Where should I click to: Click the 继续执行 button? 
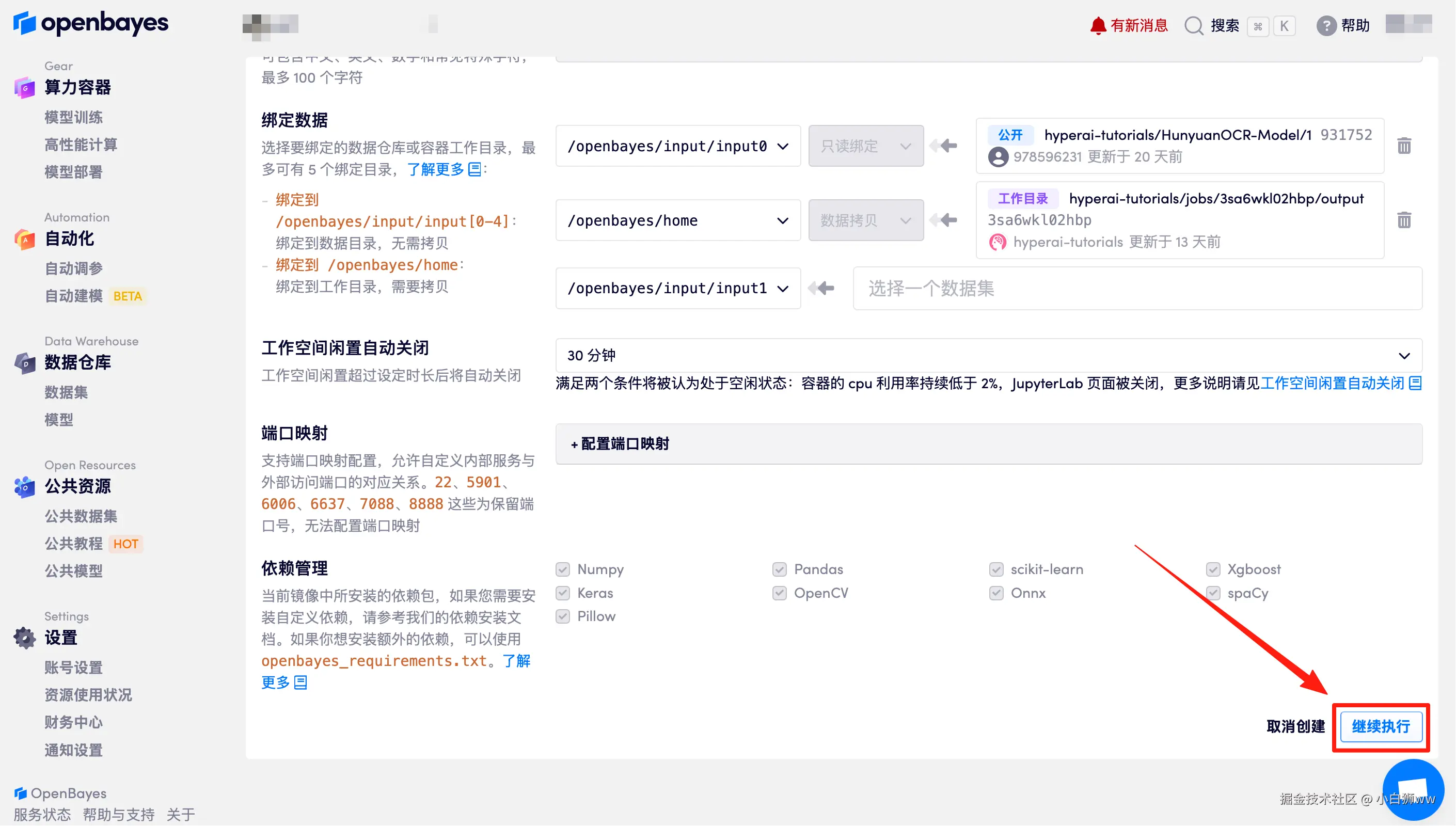pyautogui.click(x=1381, y=726)
